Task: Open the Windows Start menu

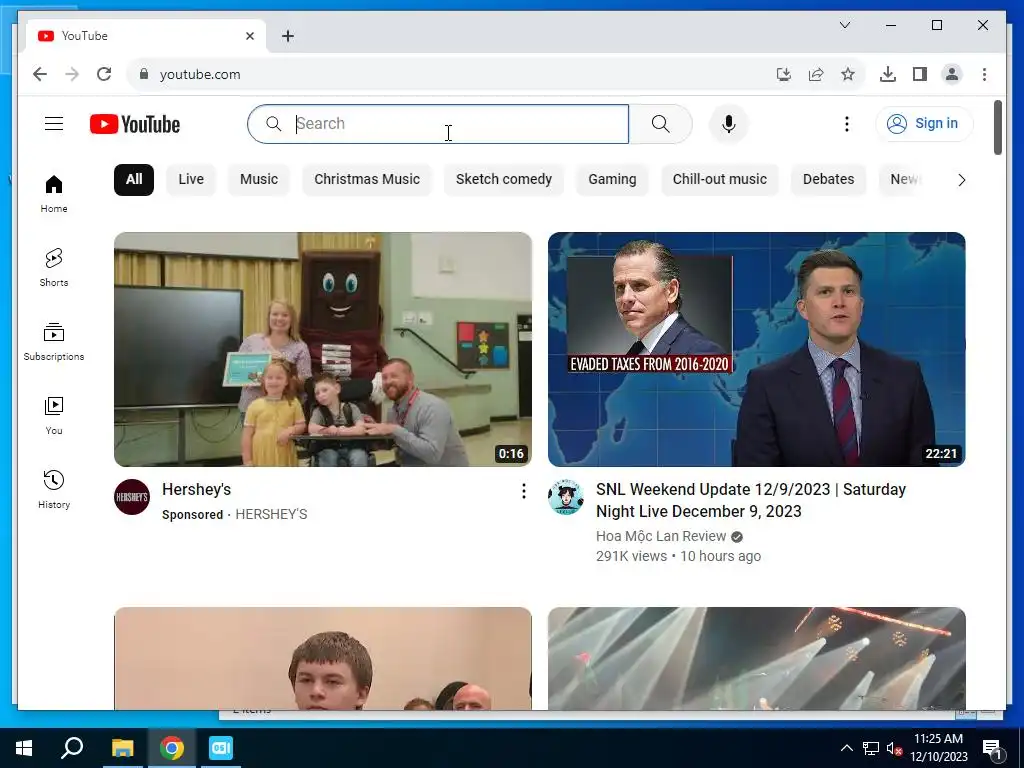Action: (x=24, y=748)
